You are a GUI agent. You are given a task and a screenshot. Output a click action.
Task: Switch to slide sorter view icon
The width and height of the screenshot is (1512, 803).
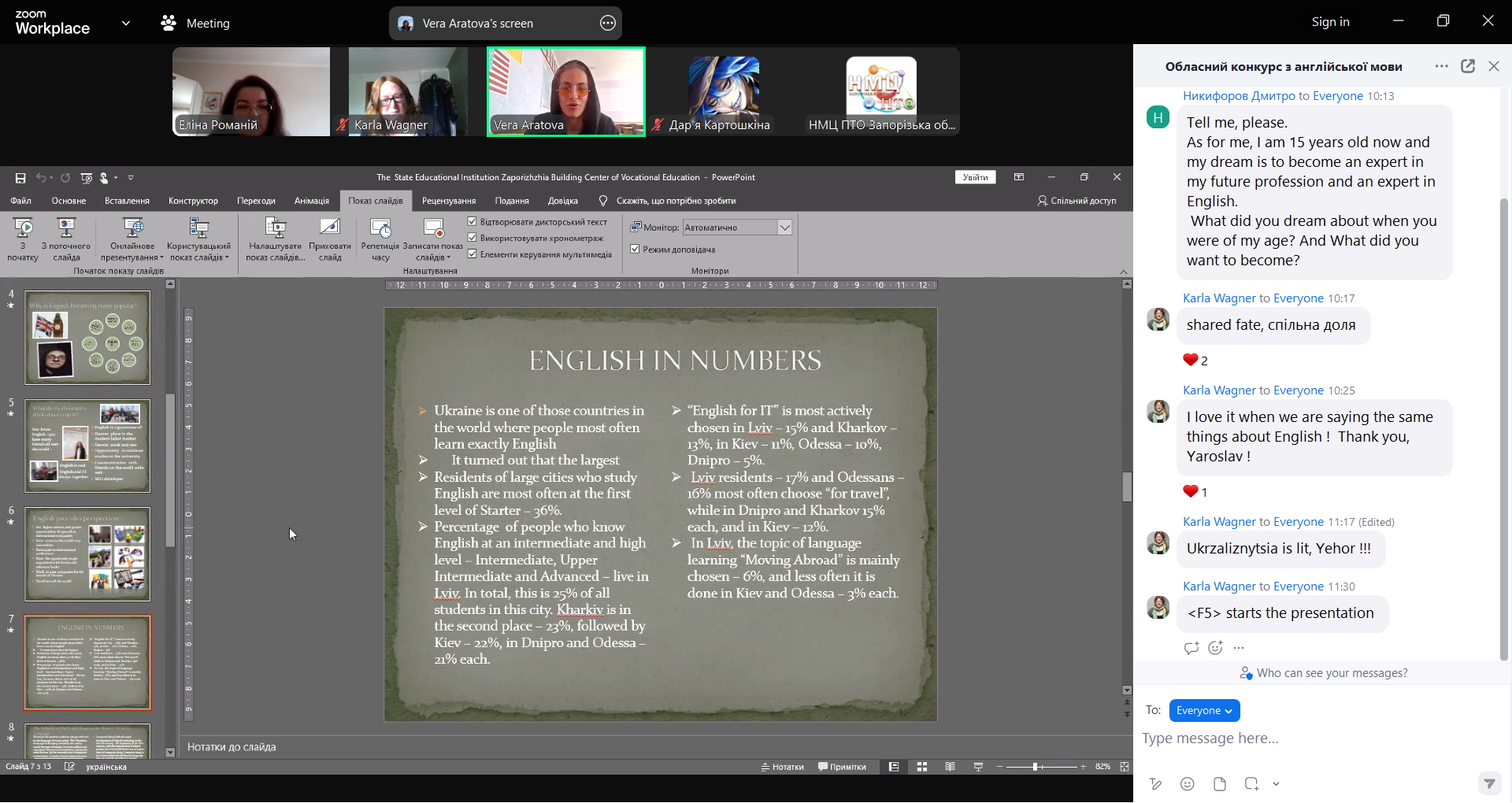(x=922, y=767)
